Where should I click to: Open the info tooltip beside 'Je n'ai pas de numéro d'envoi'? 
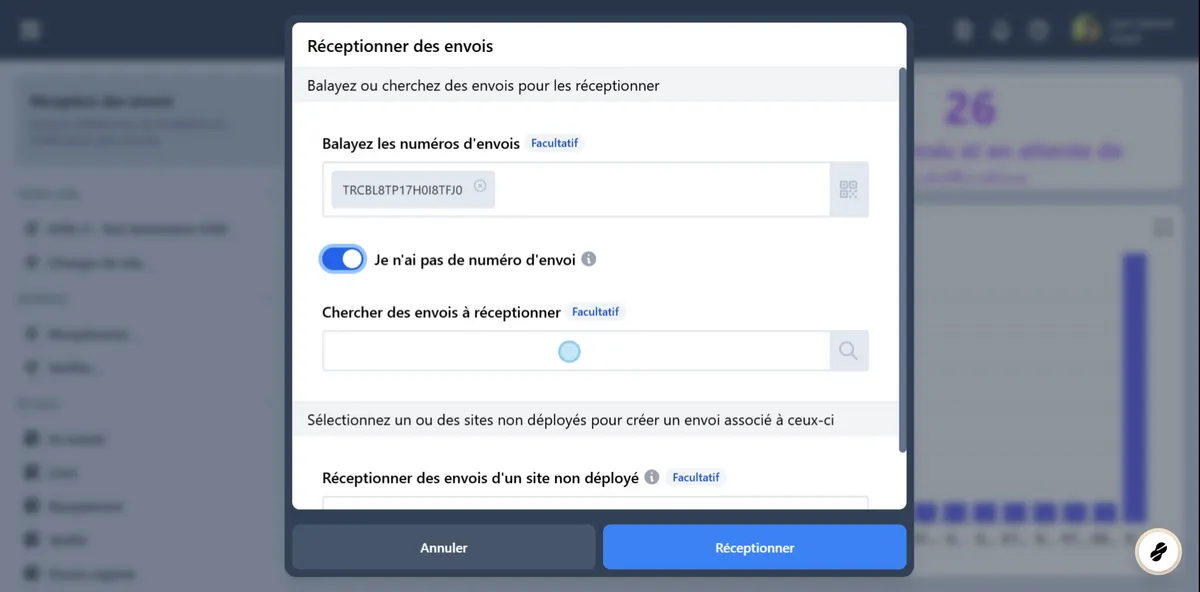click(x=588, y=258)
